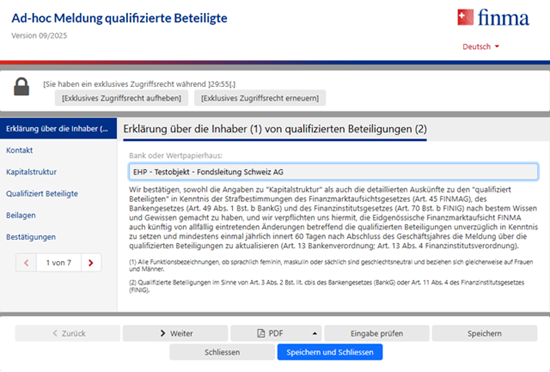
Task: Open the Kapitalstruktur section
Action: (x=31, y=172)
